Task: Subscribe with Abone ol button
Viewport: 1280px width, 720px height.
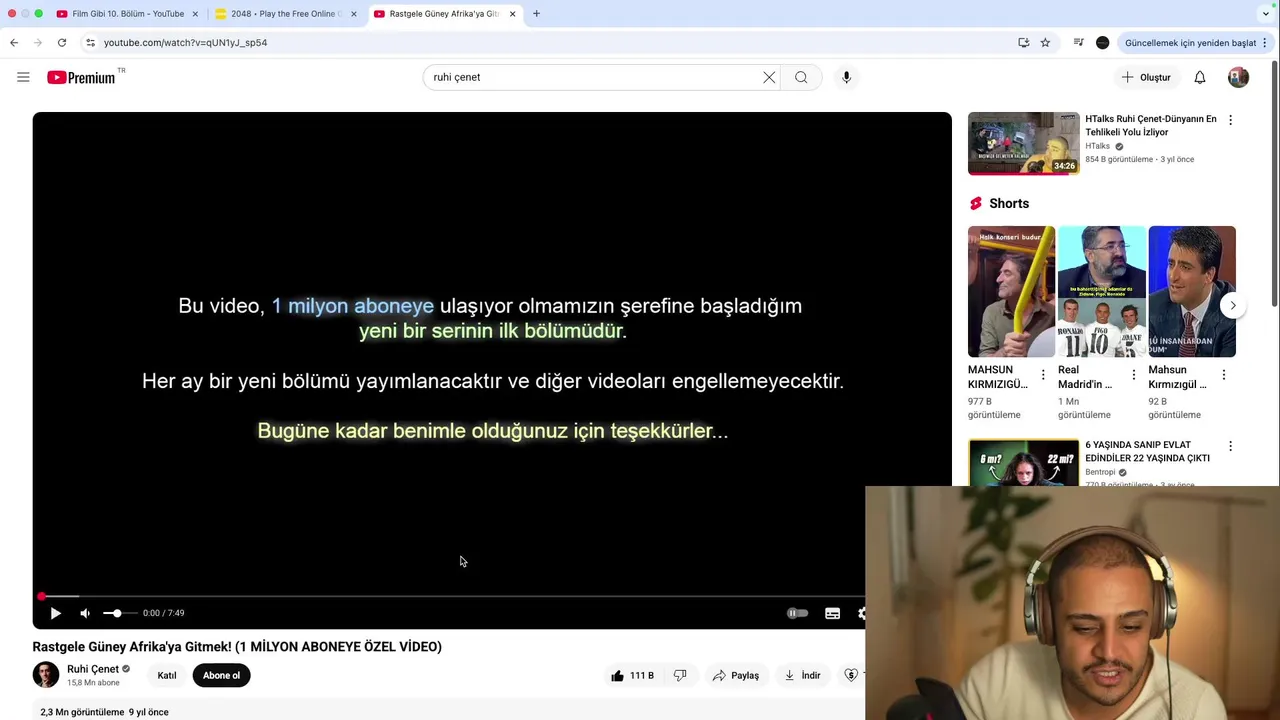Action: (221, 675)
